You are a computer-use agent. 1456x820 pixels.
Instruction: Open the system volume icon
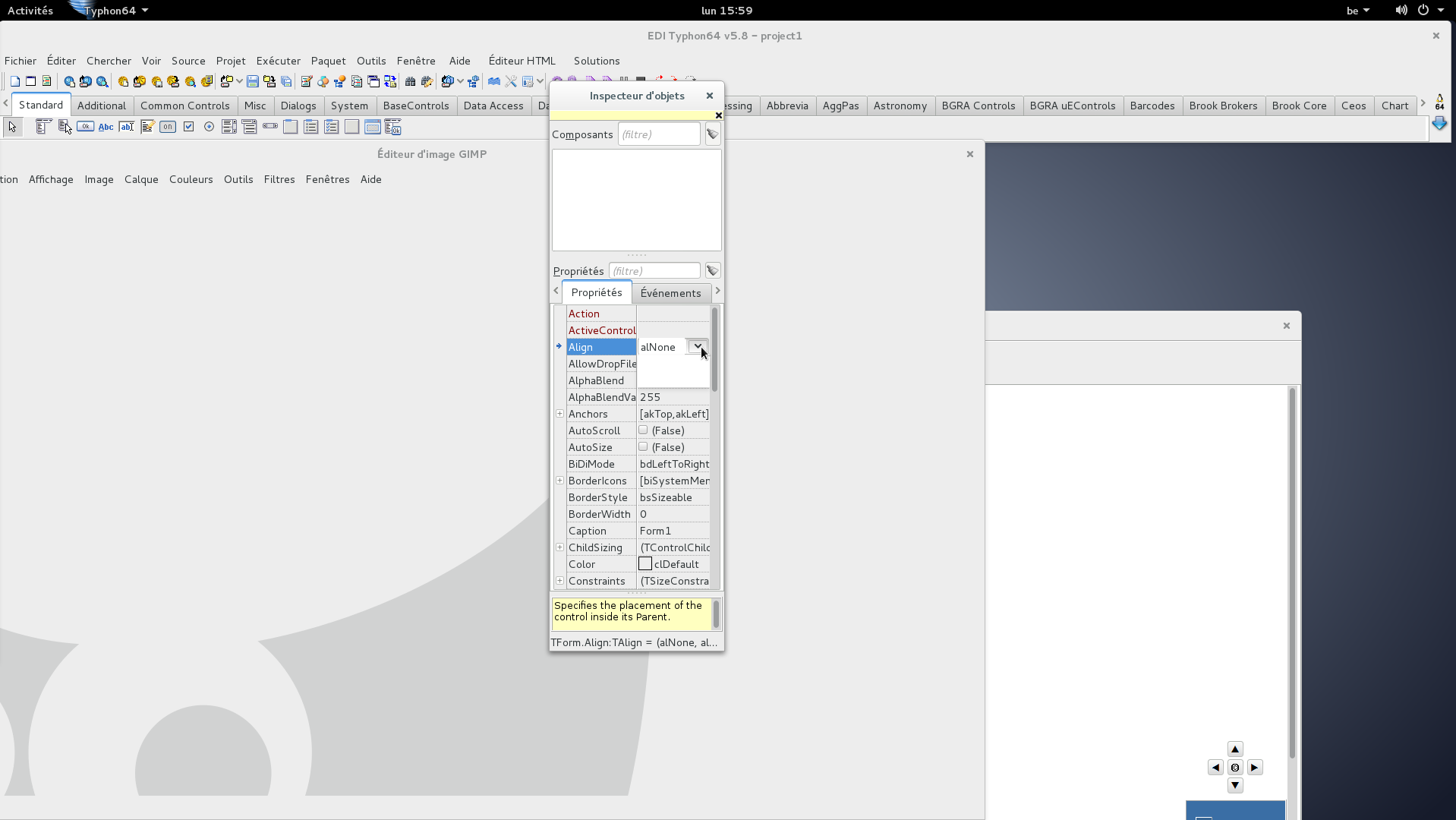click(x=1401, y=11)
